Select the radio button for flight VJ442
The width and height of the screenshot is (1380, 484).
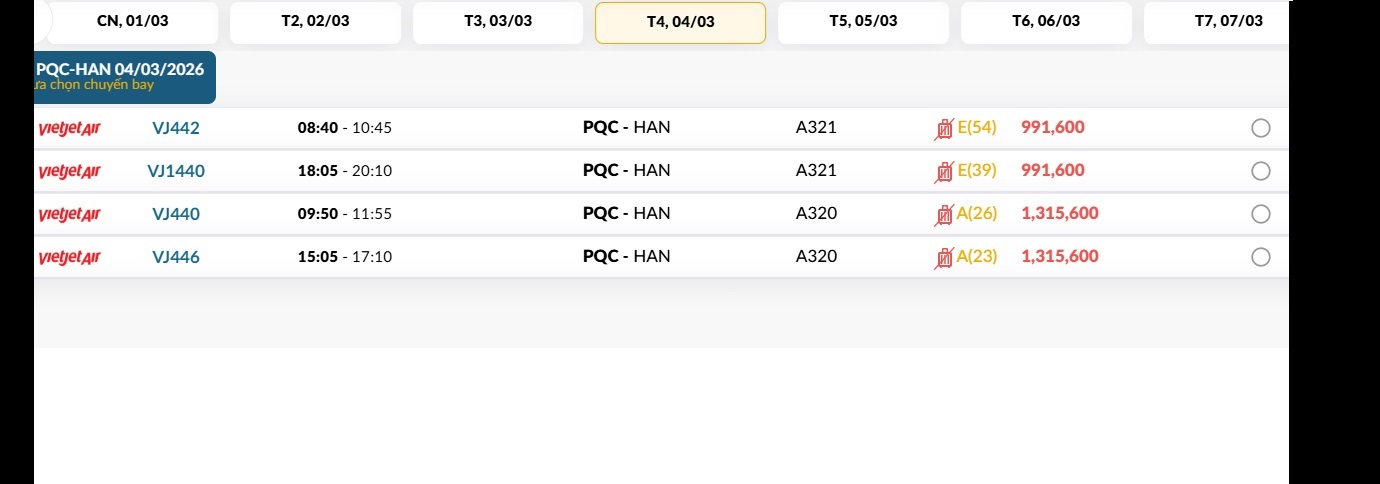pos(1261,128)
